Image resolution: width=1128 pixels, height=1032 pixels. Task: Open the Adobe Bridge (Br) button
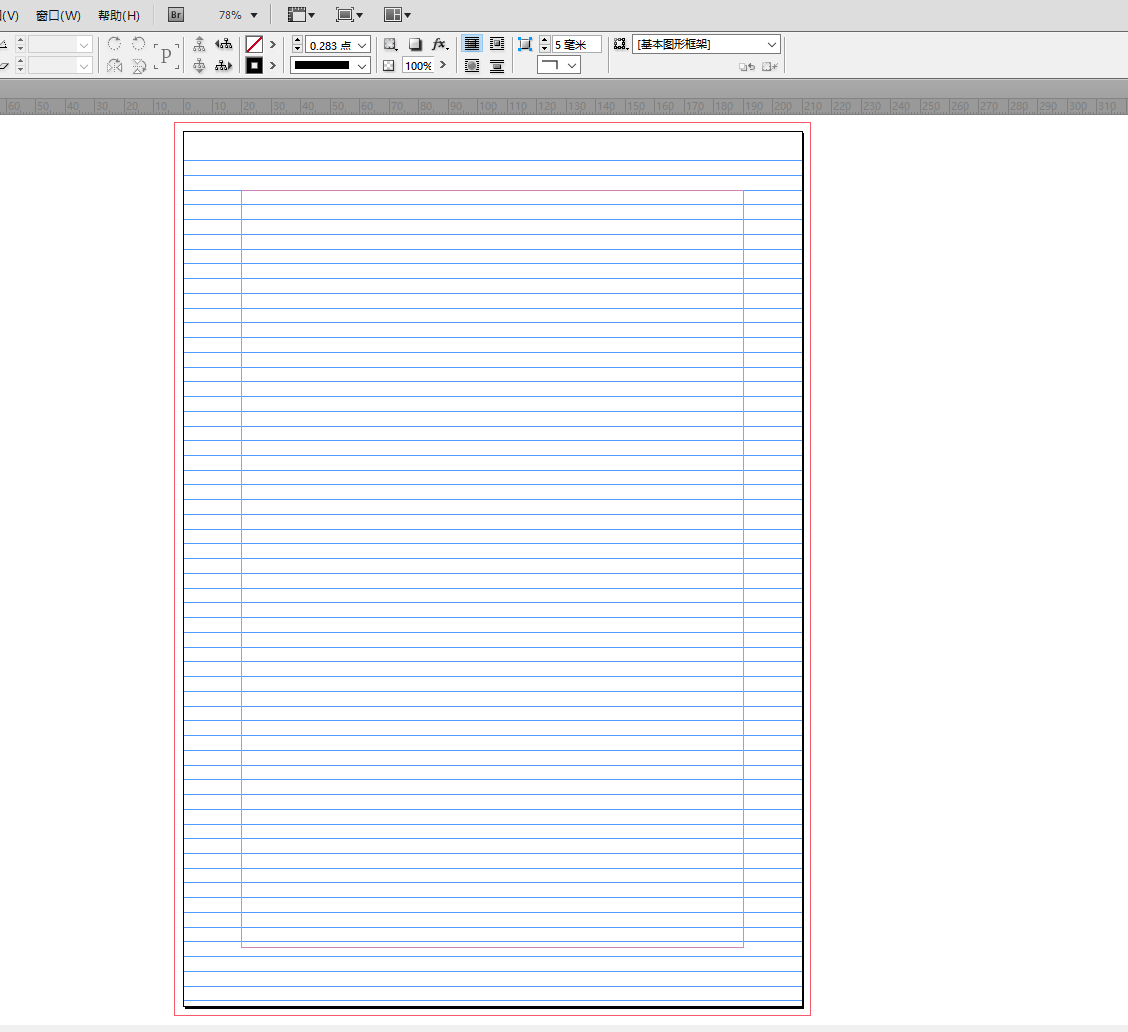[176, 15]
